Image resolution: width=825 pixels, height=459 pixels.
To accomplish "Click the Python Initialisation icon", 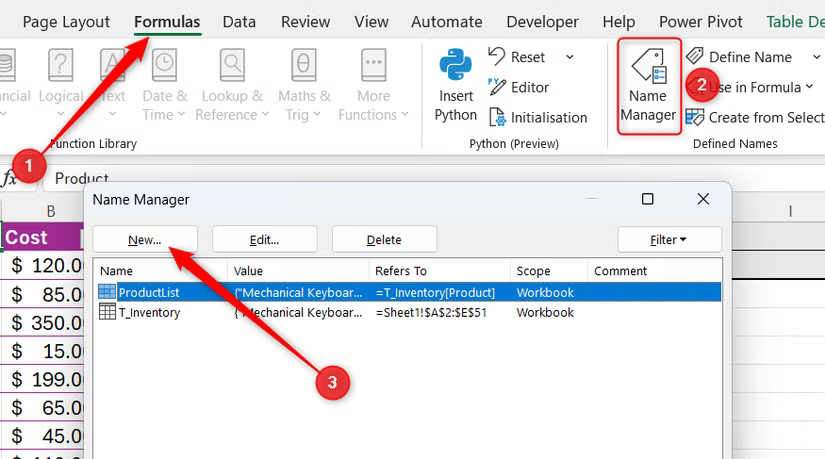I will (497, 117).
